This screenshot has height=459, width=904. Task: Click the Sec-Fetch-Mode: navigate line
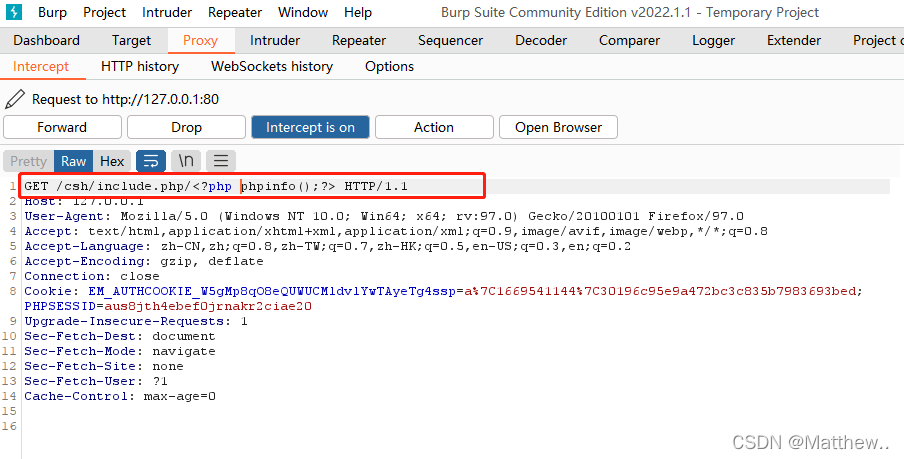click(119, 352)
